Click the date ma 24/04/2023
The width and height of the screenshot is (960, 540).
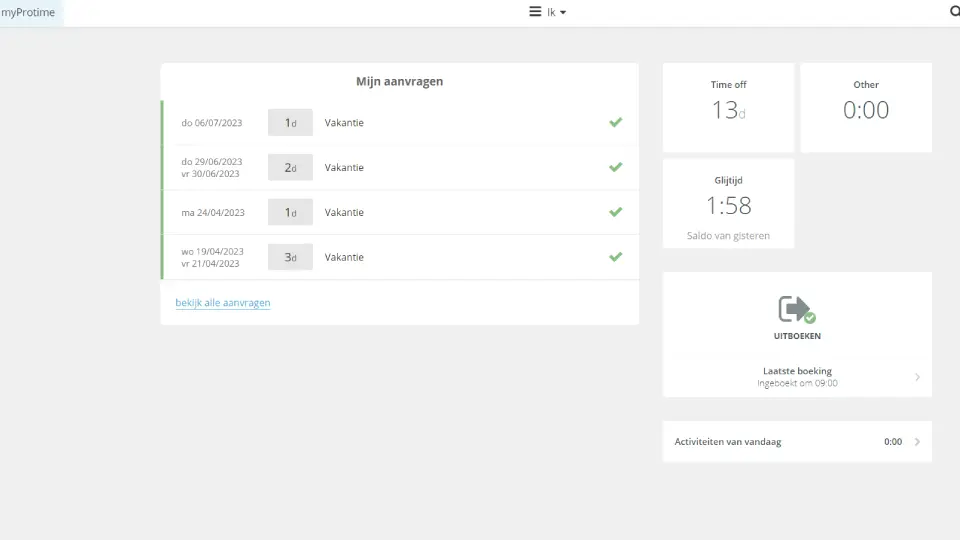(x=213, y=212)
